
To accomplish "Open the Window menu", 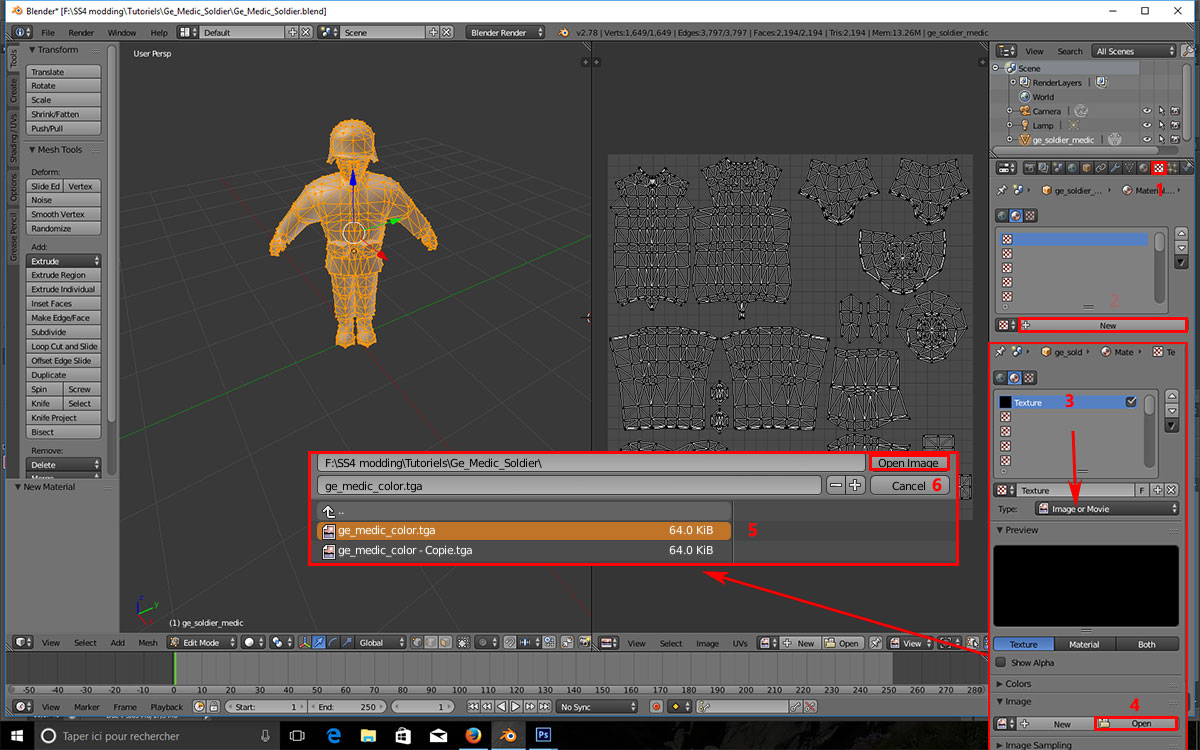I will click(122, 32).
